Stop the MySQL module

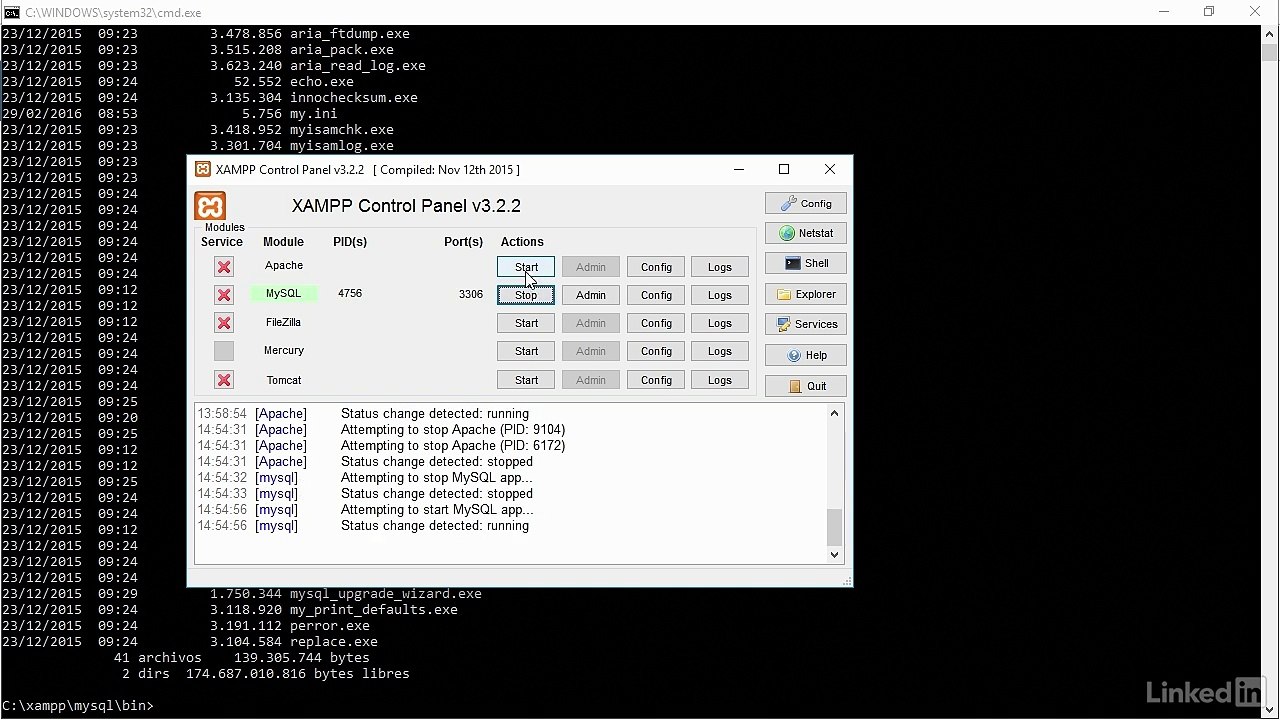pos(526,295)
